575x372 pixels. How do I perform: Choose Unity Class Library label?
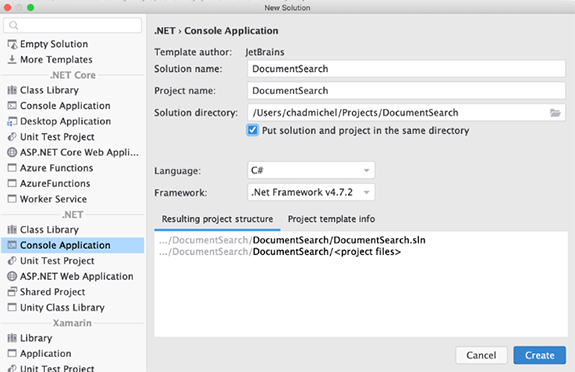point(62,307)
